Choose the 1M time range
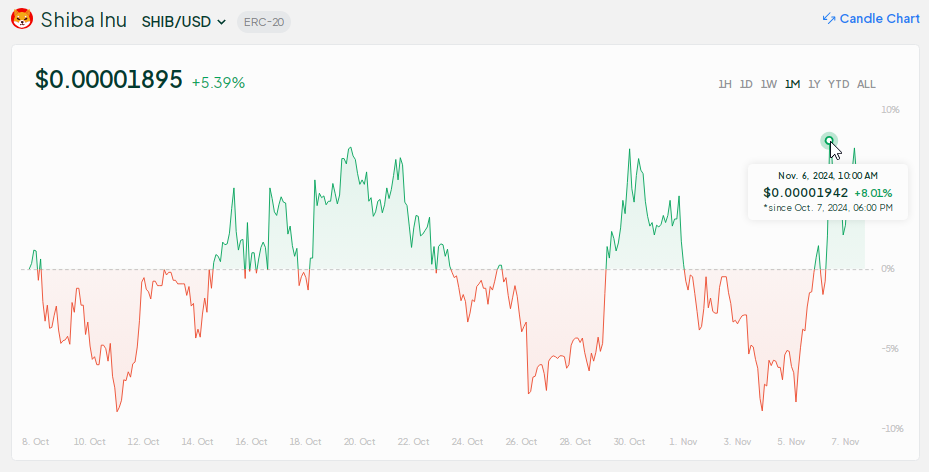This screenshot has width=929, height=472. coord(792,84)
